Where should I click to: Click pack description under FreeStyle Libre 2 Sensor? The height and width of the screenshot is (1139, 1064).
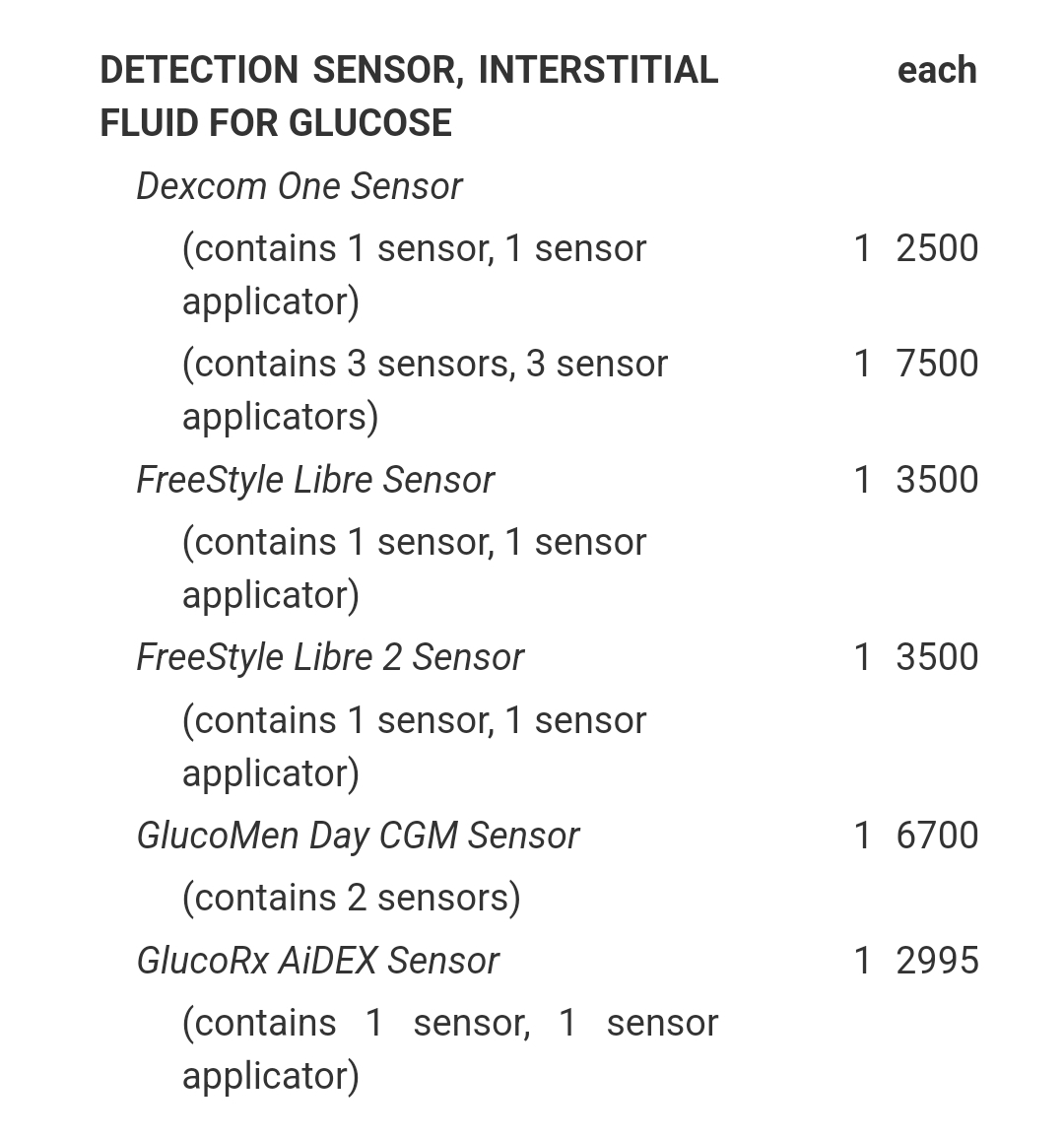click(414, 746)
